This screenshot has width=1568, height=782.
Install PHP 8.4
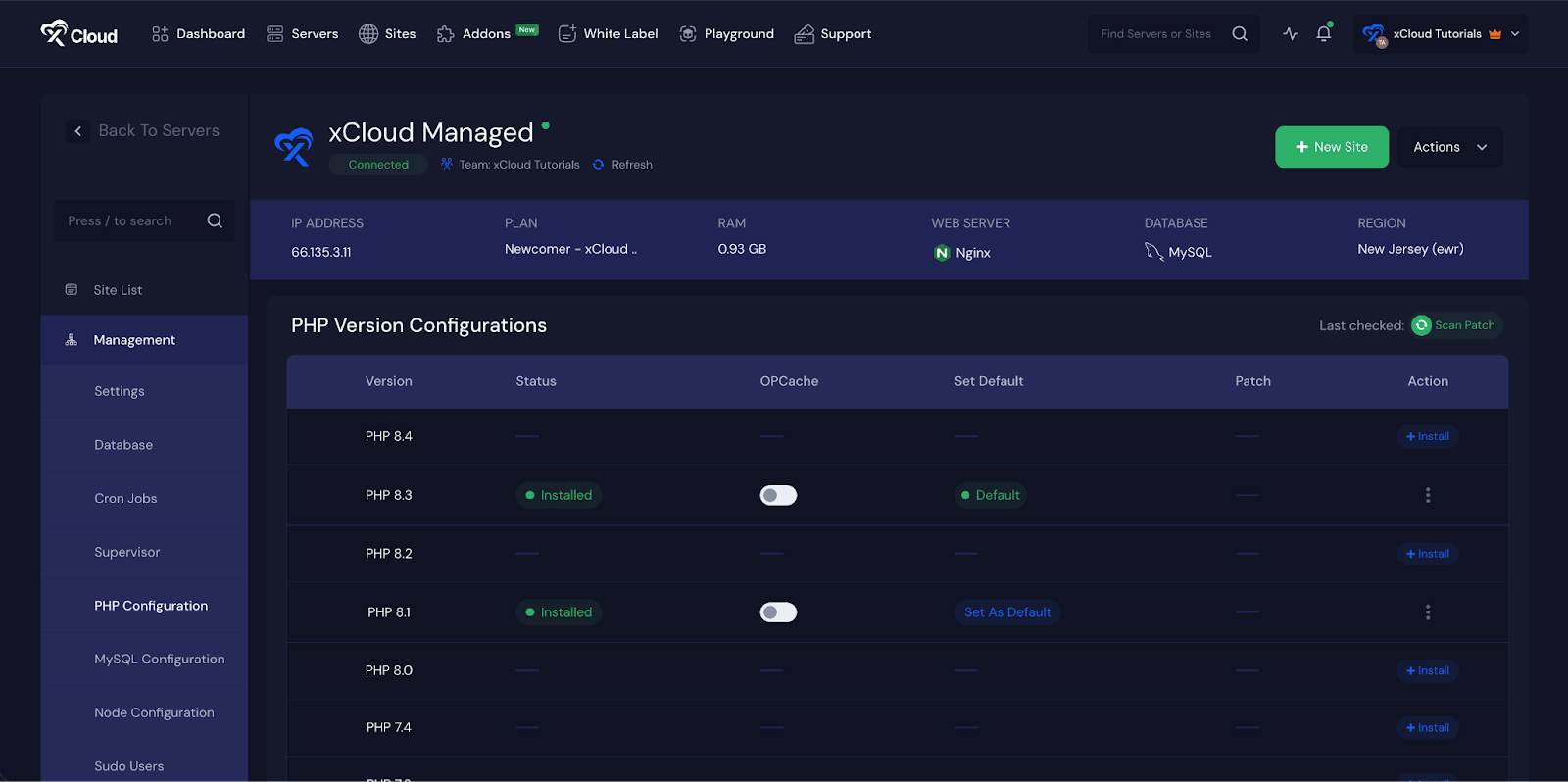click(1427, 437)
